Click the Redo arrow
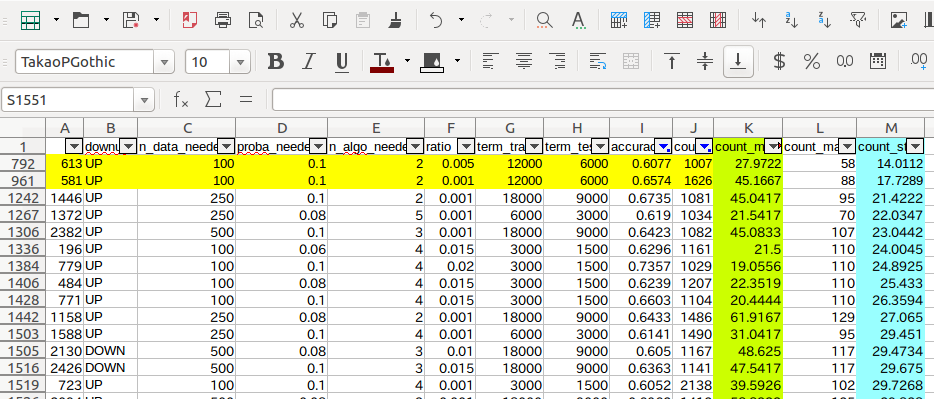934x399 pixels. pyautogui.click(x=486, y=20)
